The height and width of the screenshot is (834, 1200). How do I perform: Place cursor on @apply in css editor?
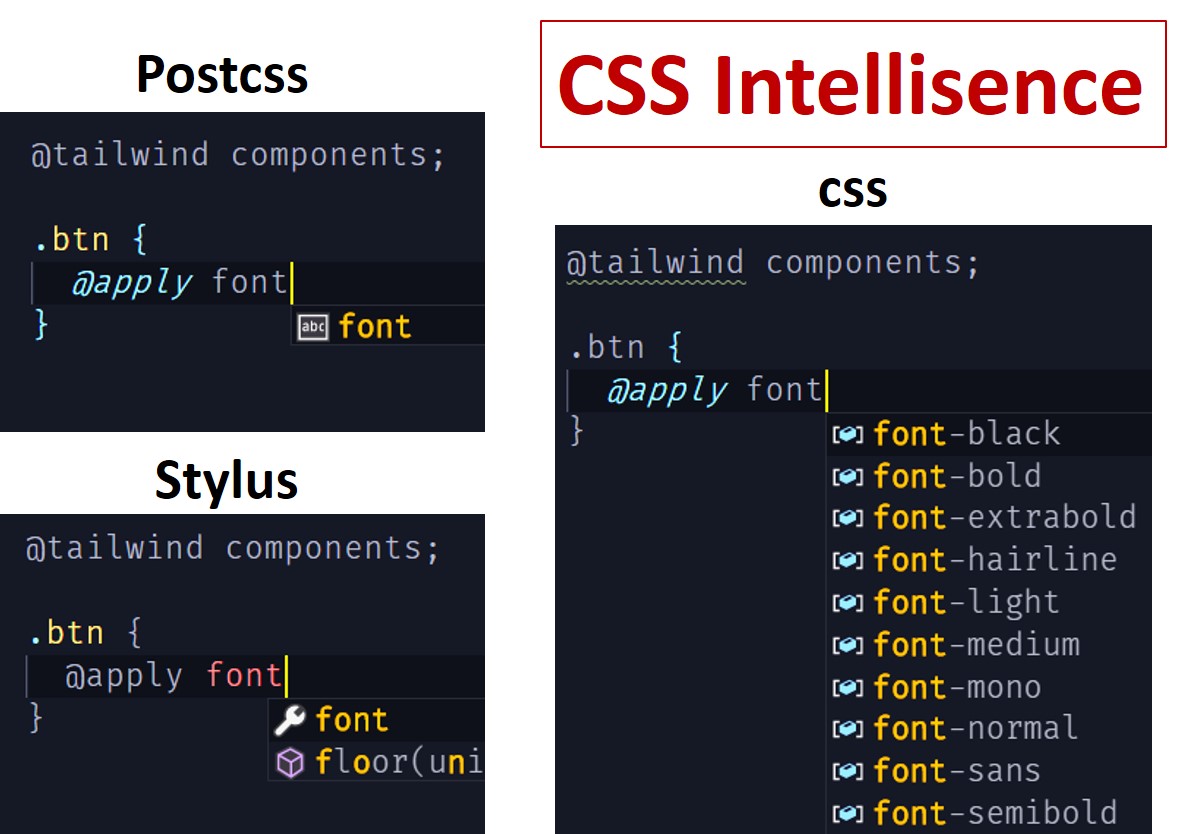tap(667, 391)
